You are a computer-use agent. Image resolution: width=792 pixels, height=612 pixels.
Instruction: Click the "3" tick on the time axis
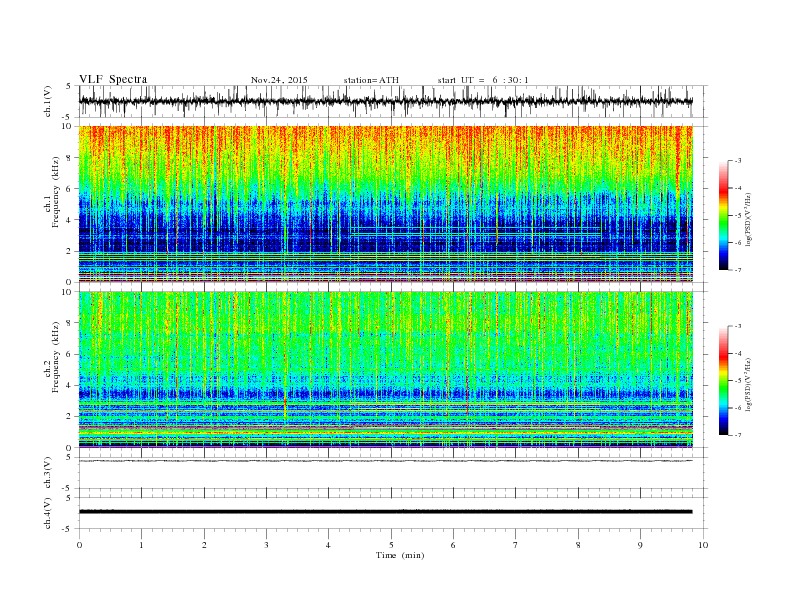tap(266, 545)
